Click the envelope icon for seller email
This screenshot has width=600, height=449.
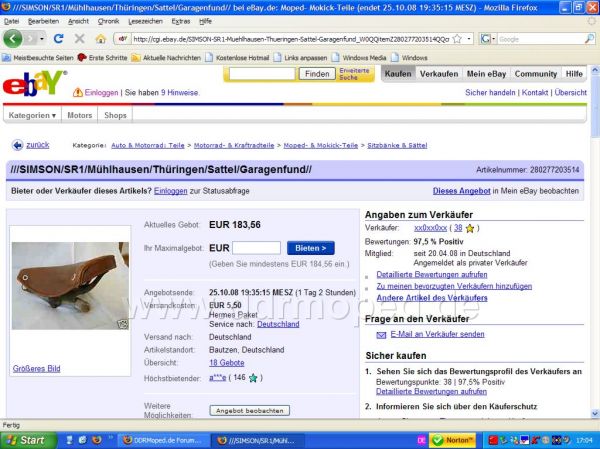click(381, 335)
